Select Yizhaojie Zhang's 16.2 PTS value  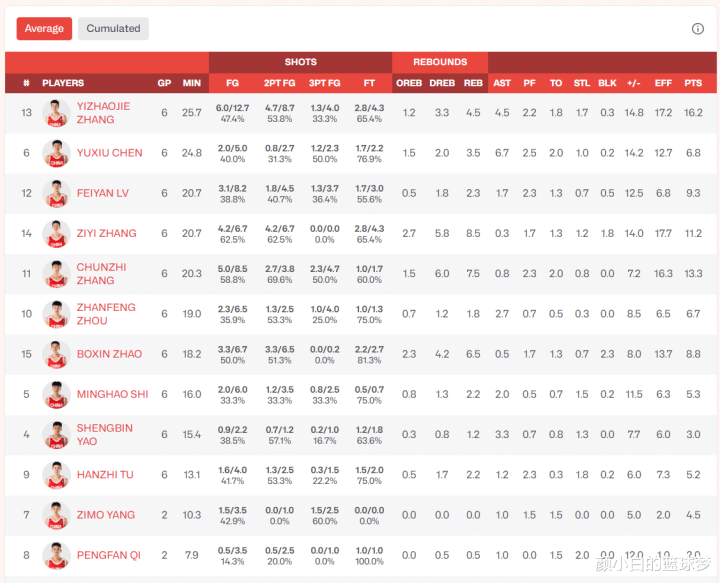[693, 113]
